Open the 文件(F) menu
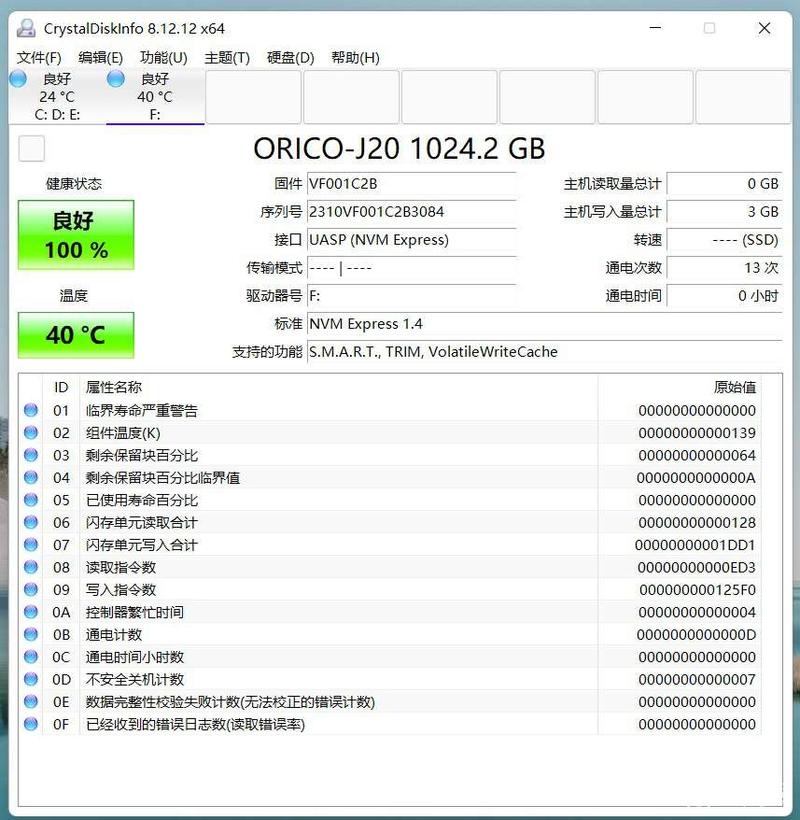Viewport: 800px width, 820px height. pos(39,58)
